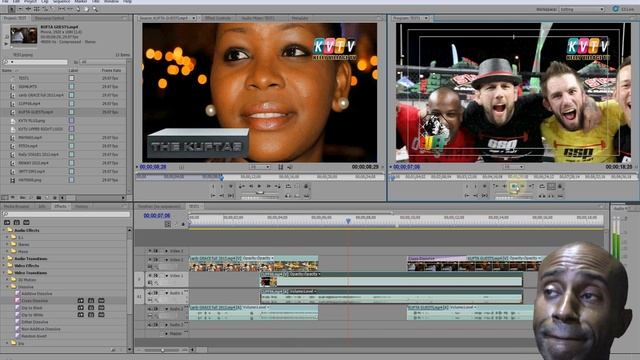This screenshot has width=640, height=360.
Task: Click the first filter icon under the Effects search
Action: tap(7, 222)
